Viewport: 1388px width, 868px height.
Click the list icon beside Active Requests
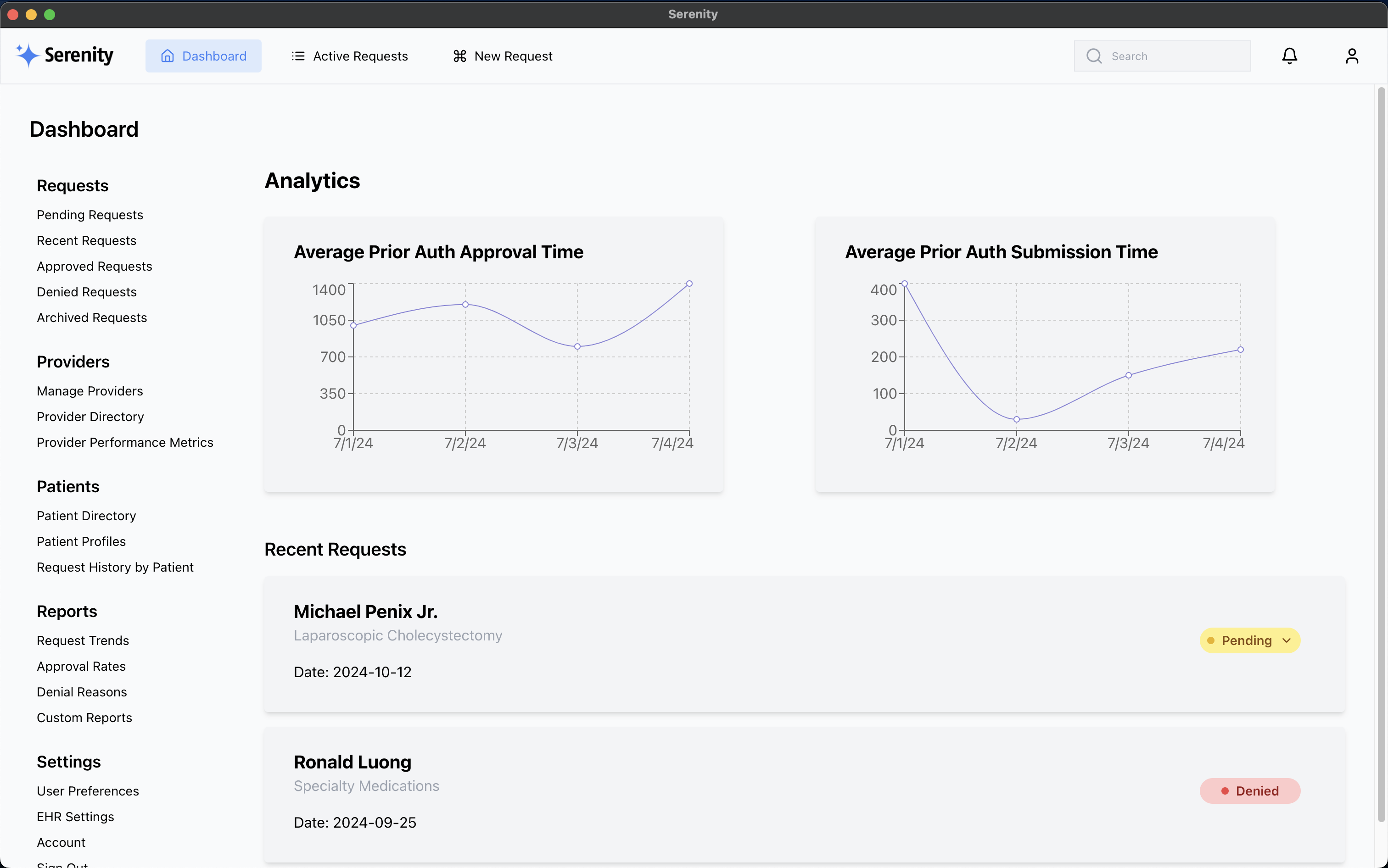click(x=298, y=56)
